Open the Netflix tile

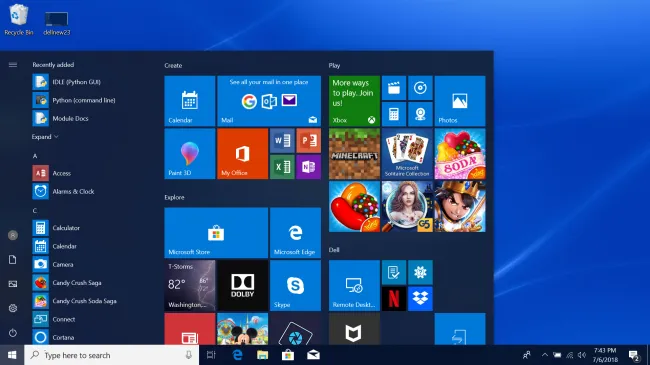tap(394, 299)
